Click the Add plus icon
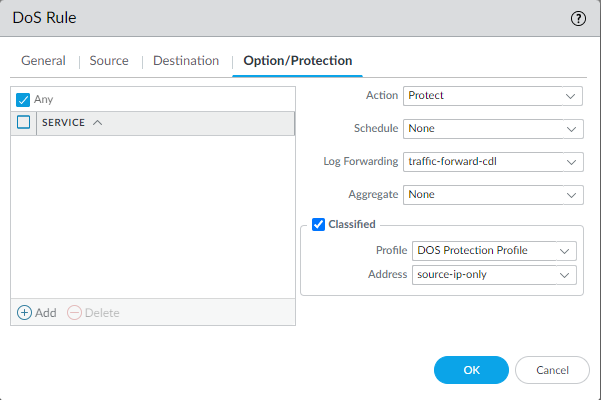 (x=25, y=313)
